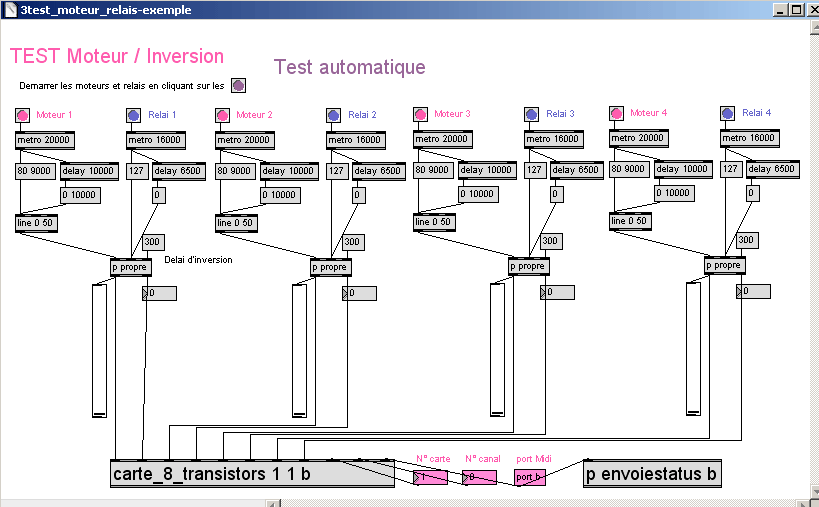Viewport: 819px width, 507px height.
Task: Click the leftmost vertical slider
Action: pyautogui.click(x=98, y=350)
